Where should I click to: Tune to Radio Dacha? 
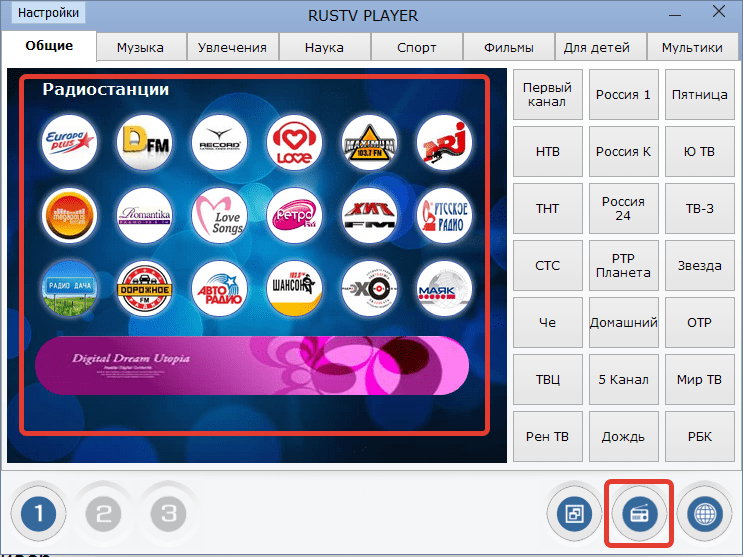(x=70, y=288)
